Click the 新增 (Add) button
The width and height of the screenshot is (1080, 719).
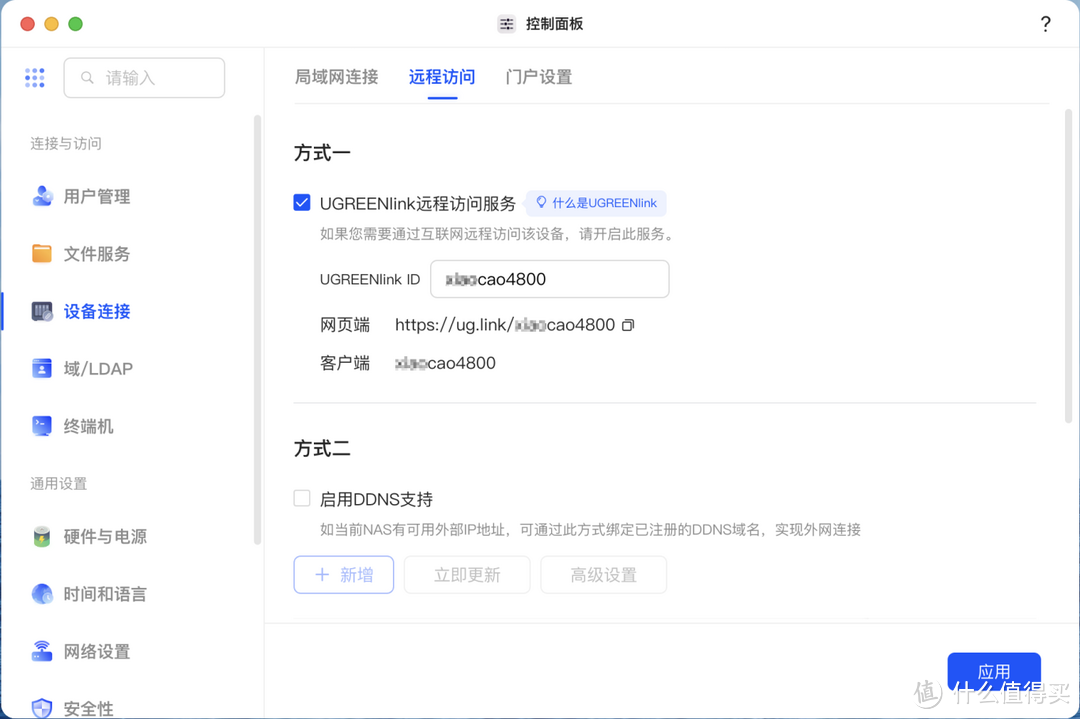pos(344,574)
